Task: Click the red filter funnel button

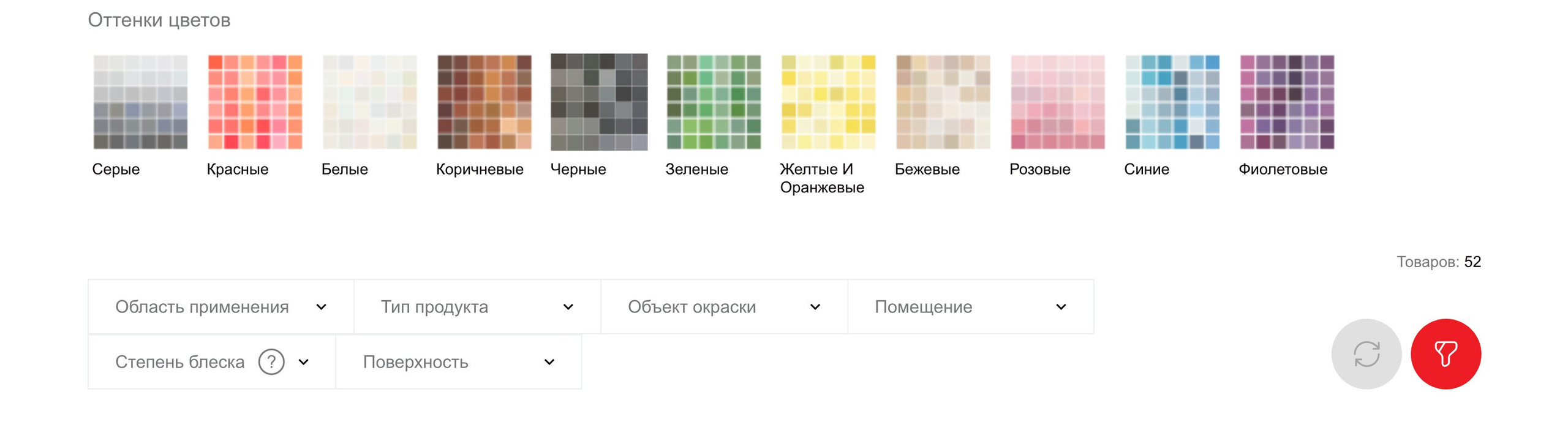Action: pos(1445,353)
